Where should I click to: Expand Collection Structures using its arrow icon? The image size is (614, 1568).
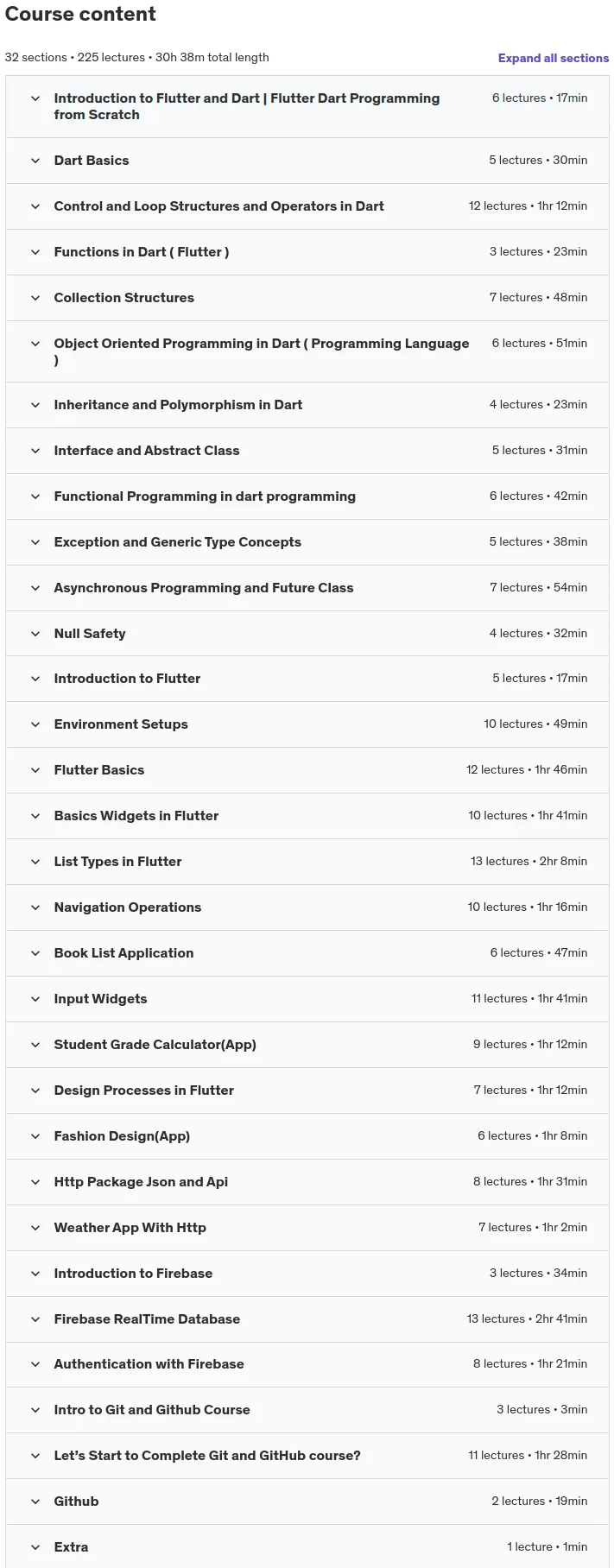point(35,298)
